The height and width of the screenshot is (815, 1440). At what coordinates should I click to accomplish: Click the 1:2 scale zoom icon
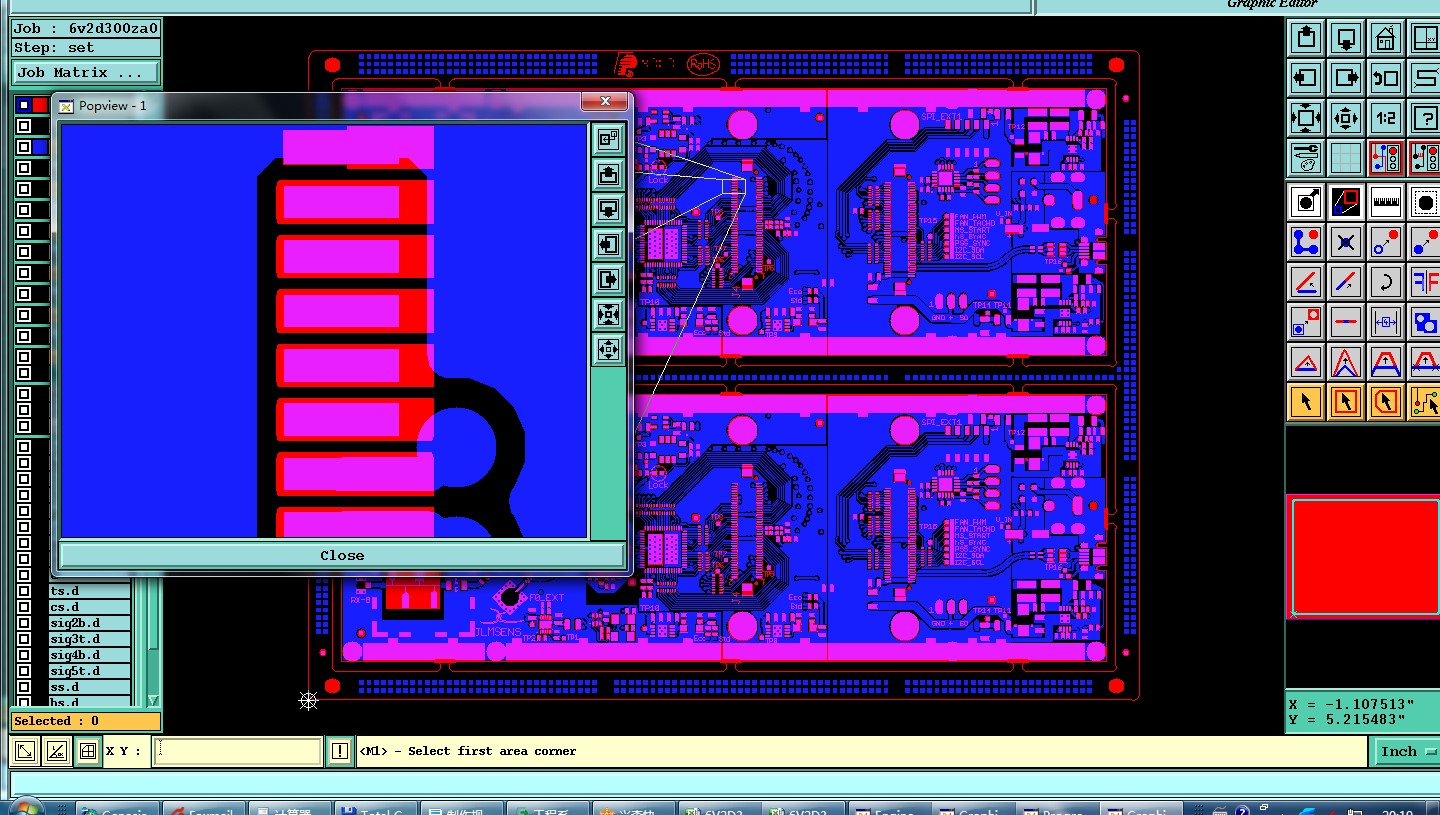pyautogui.click(x=1386, y=118)
